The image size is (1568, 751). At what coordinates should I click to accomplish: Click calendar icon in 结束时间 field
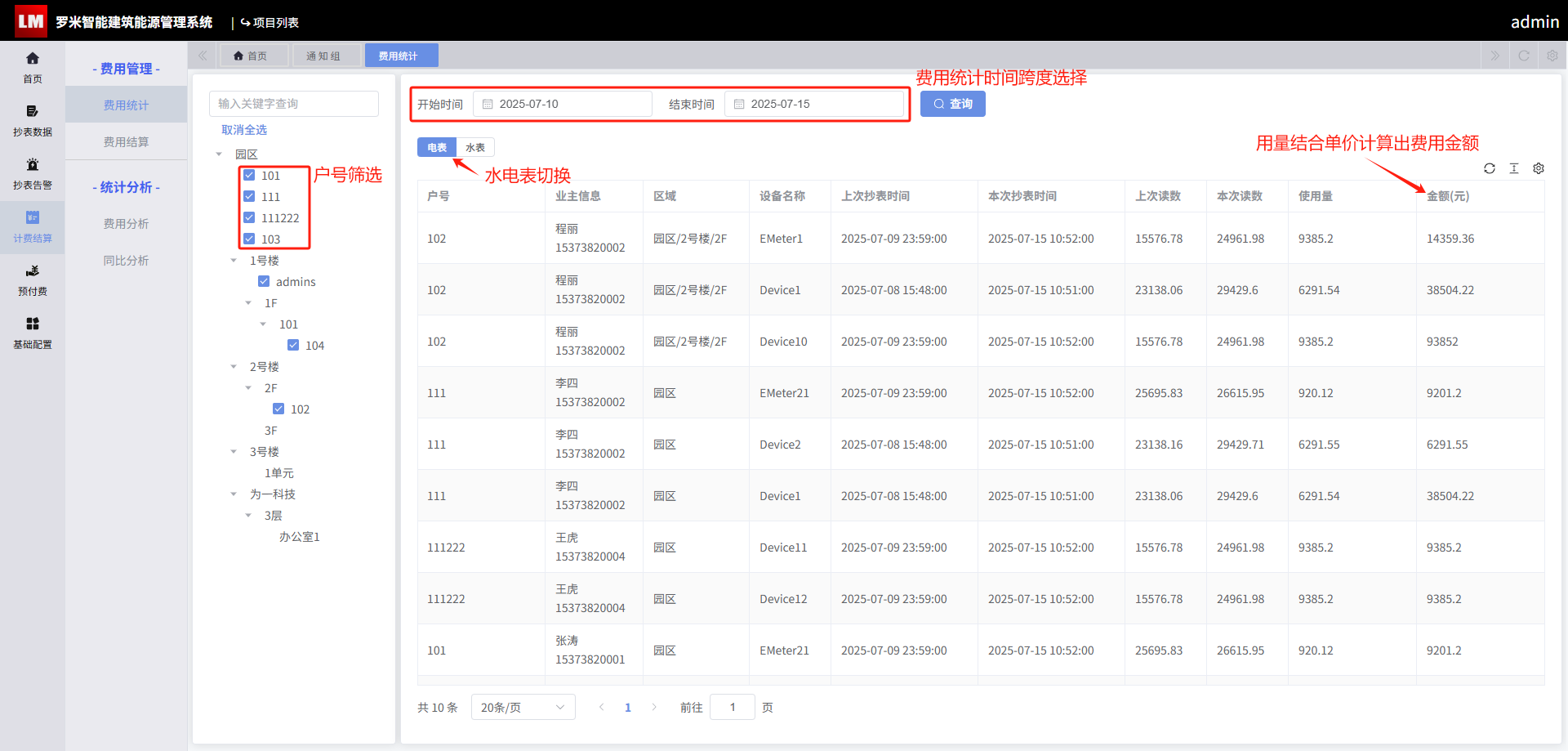coord(739,104)
